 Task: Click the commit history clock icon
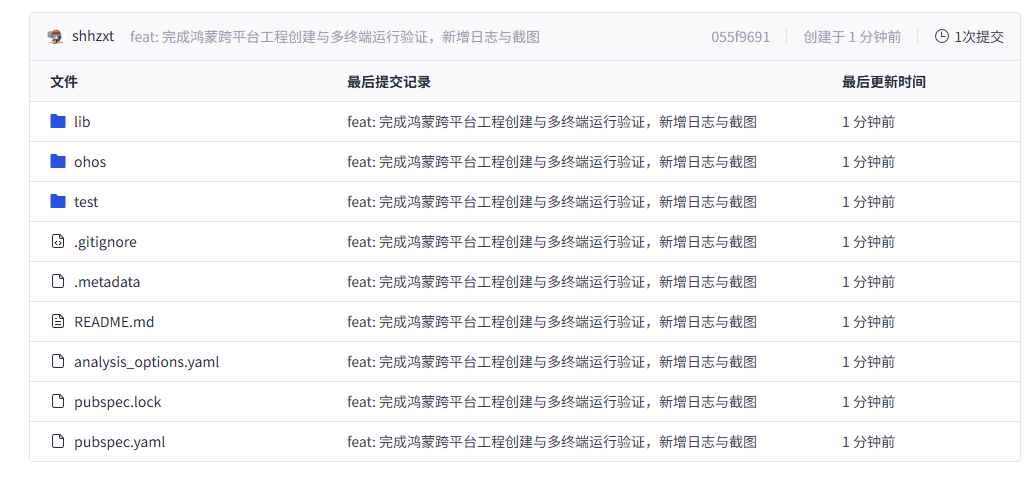tap(942, 36)
